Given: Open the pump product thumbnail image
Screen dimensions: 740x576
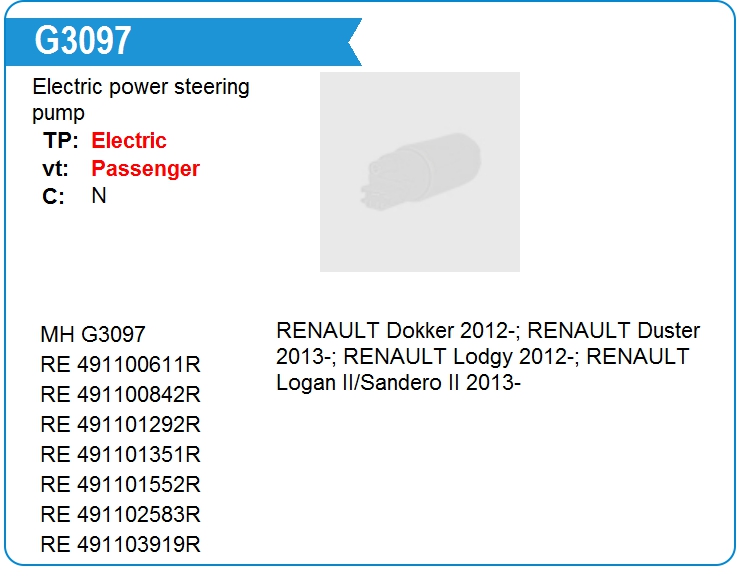Looking at the screenshot, I should click(x=420, y=172).
